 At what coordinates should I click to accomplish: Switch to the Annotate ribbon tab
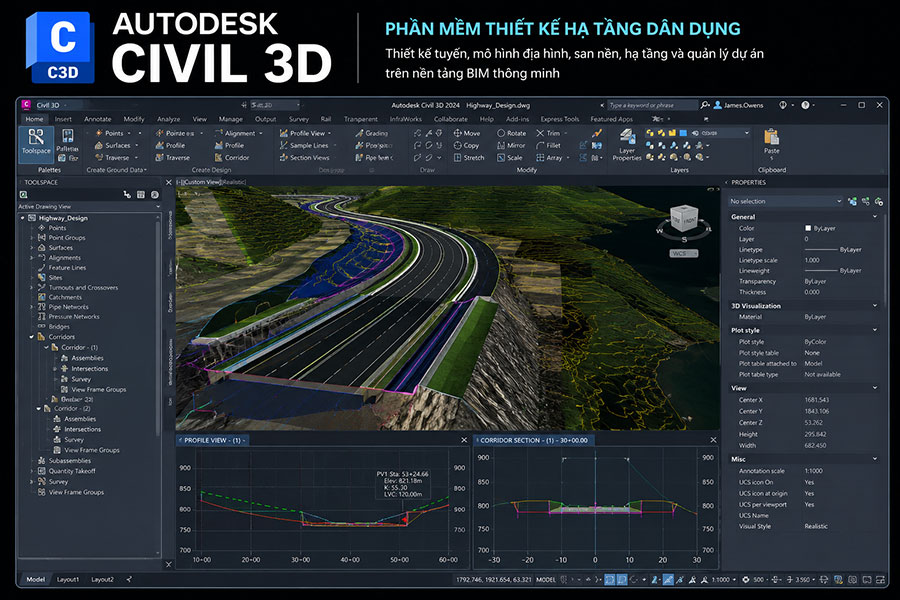click(98, 119)
